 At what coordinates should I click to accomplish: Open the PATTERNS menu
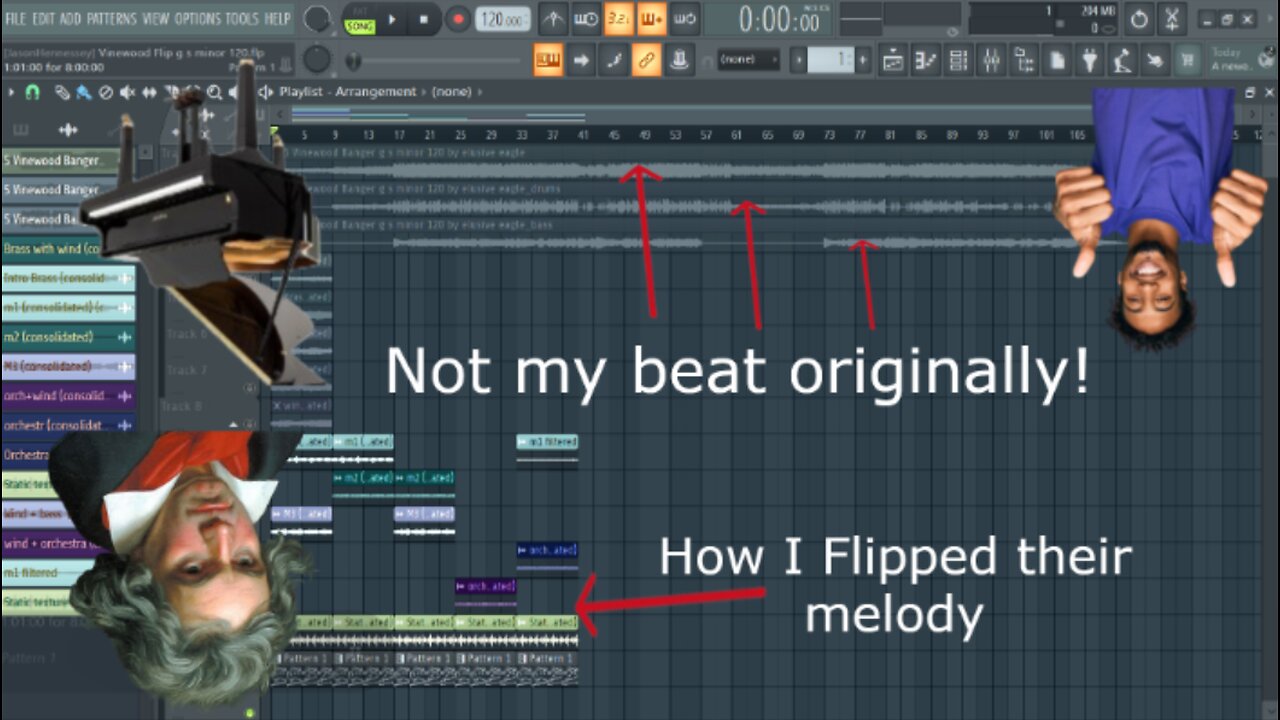pos(111,18)
